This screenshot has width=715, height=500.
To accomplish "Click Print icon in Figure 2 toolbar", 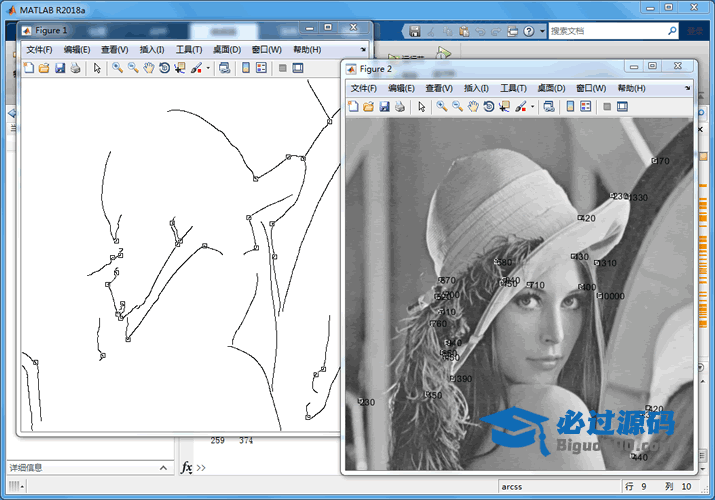I will click(x=400, y=107).
